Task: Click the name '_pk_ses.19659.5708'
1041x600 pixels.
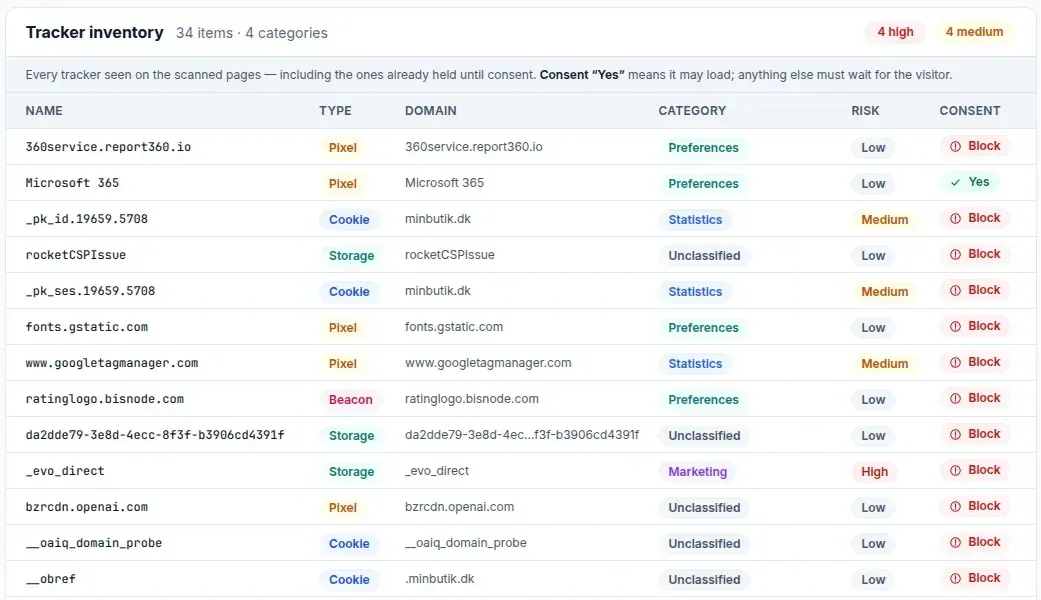Action: (90, 291)
